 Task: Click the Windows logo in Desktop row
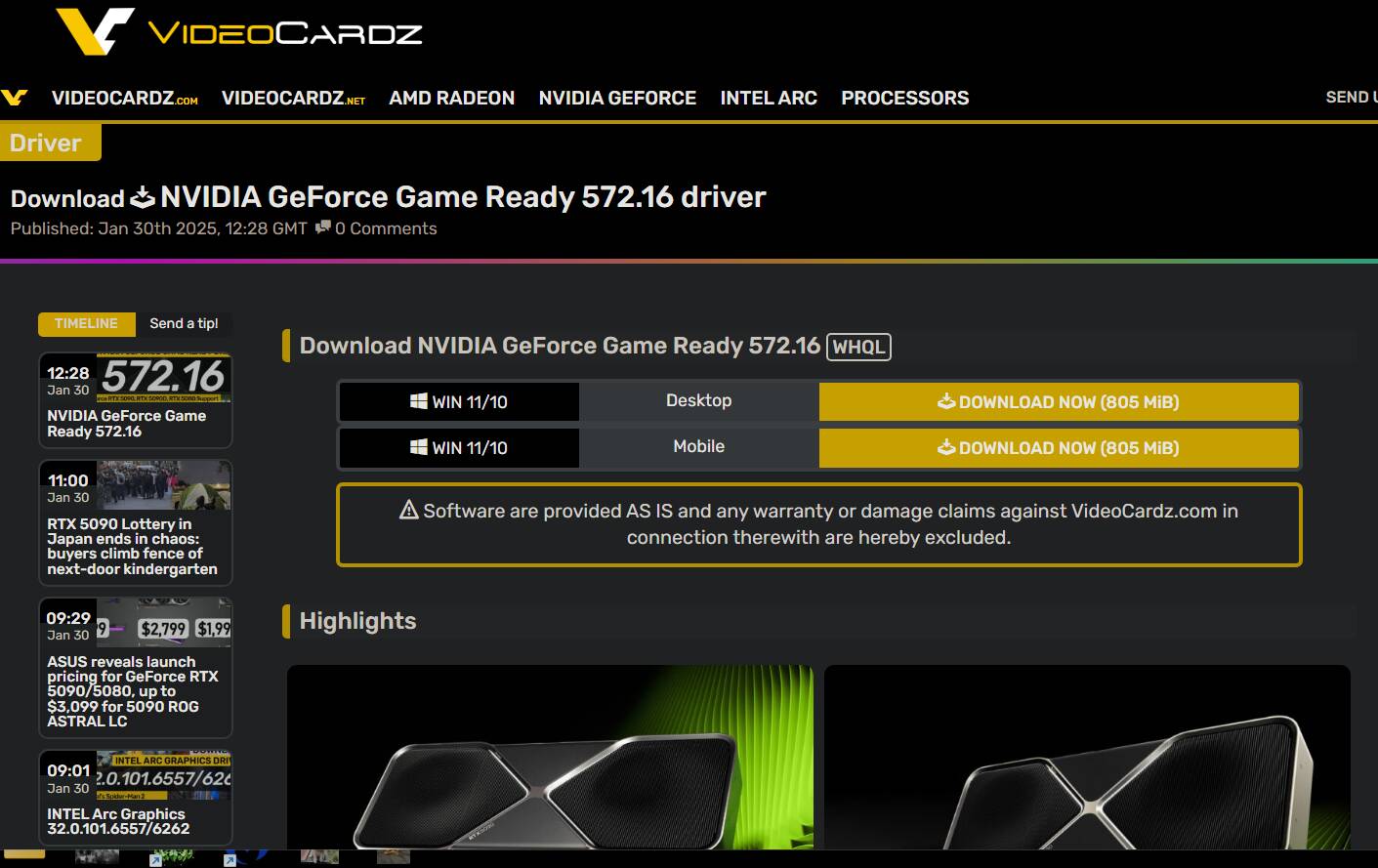pos(419,401)
